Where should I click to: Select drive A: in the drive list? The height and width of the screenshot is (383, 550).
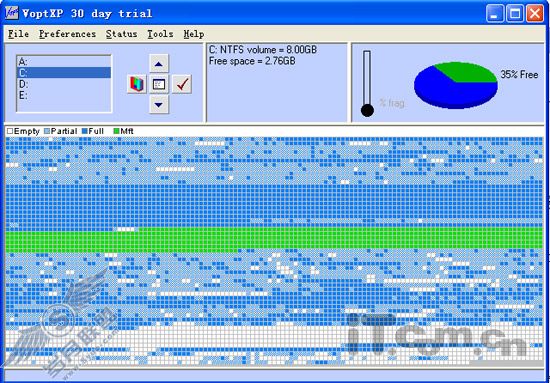[64, 62]
